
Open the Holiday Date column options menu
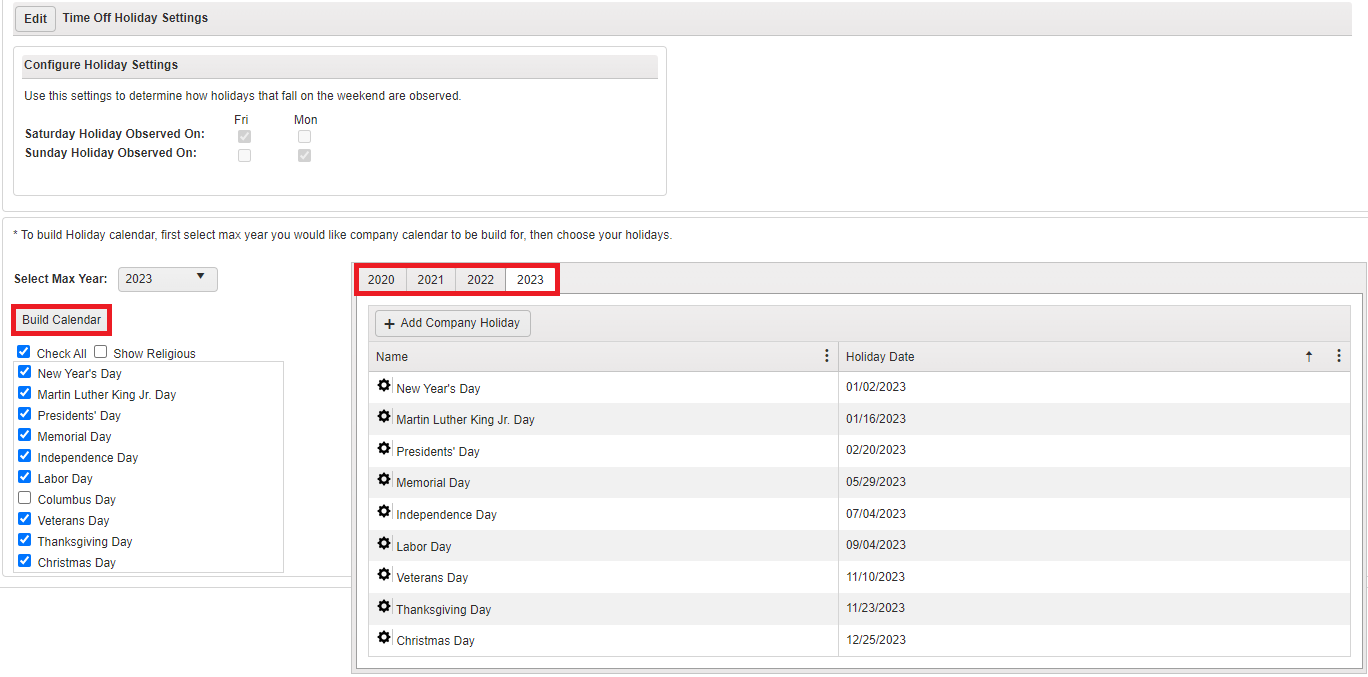[x=1339, y=355]
